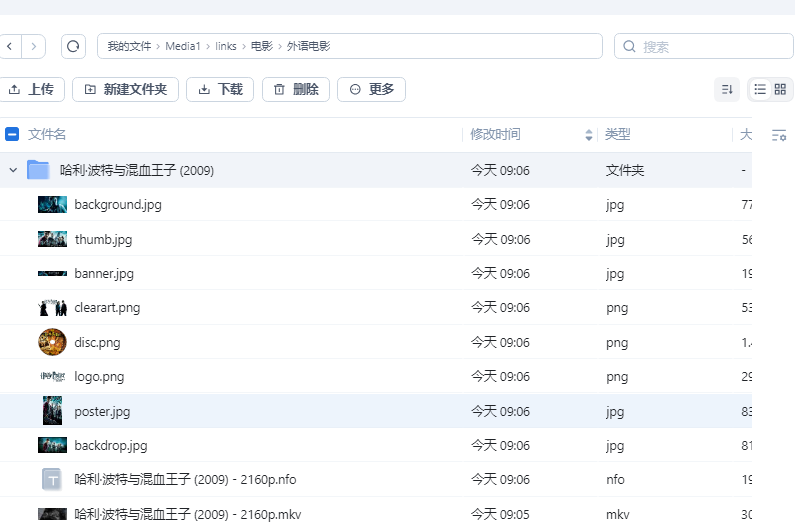Open clearart.png thumbnail
Viewport: 795px width, 528px height.
tap(52, 307)
